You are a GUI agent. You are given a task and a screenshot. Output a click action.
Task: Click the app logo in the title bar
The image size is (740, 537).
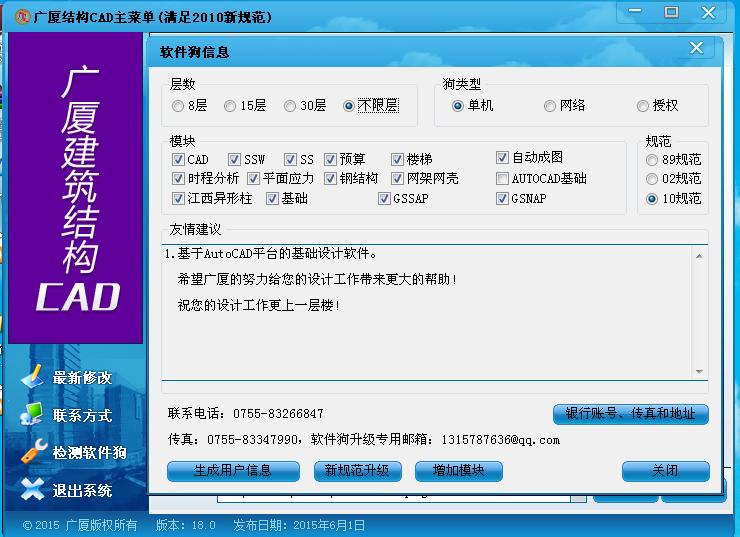(x=22, y=17)
